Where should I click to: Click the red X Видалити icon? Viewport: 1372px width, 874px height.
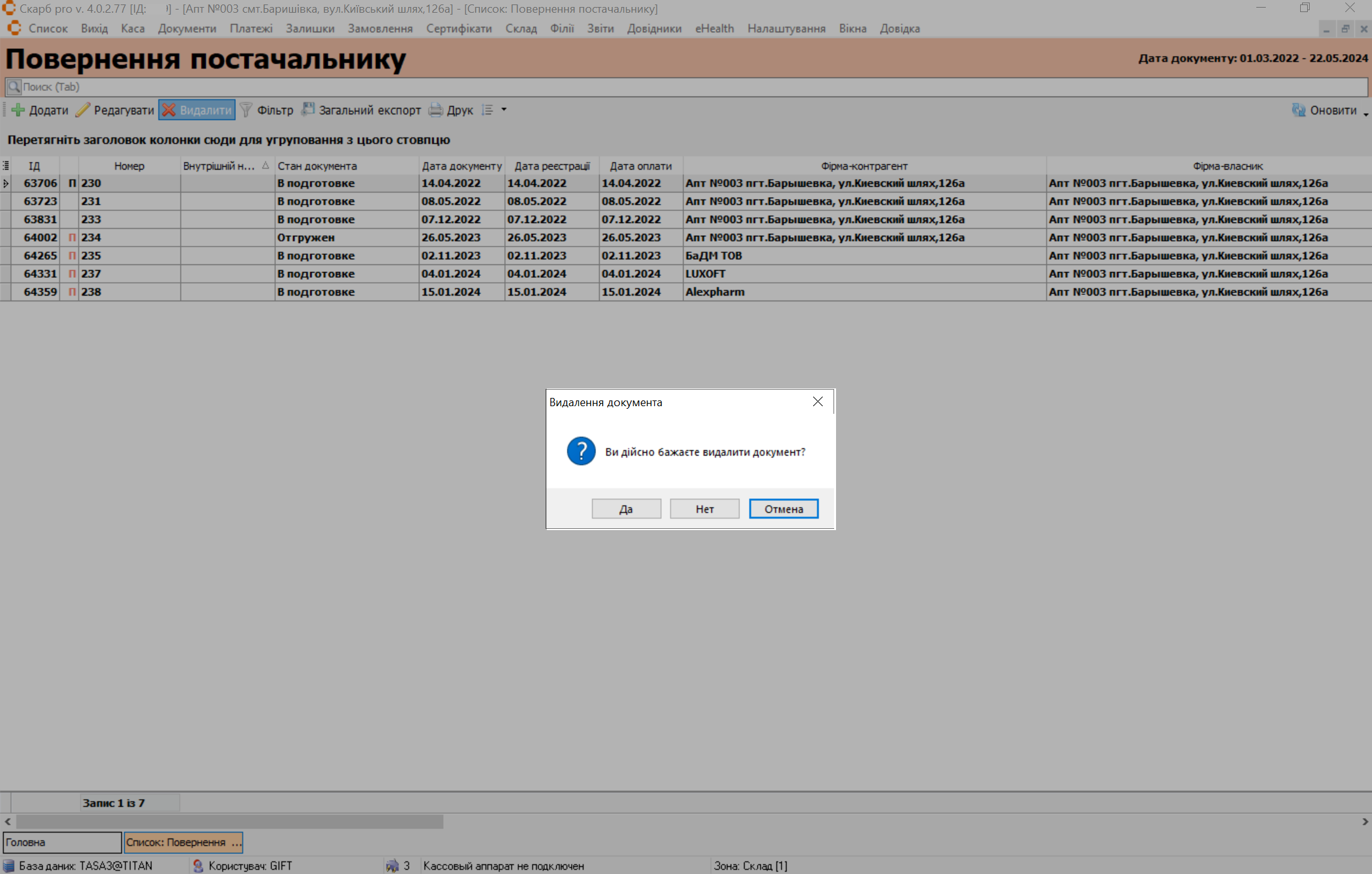169,110
